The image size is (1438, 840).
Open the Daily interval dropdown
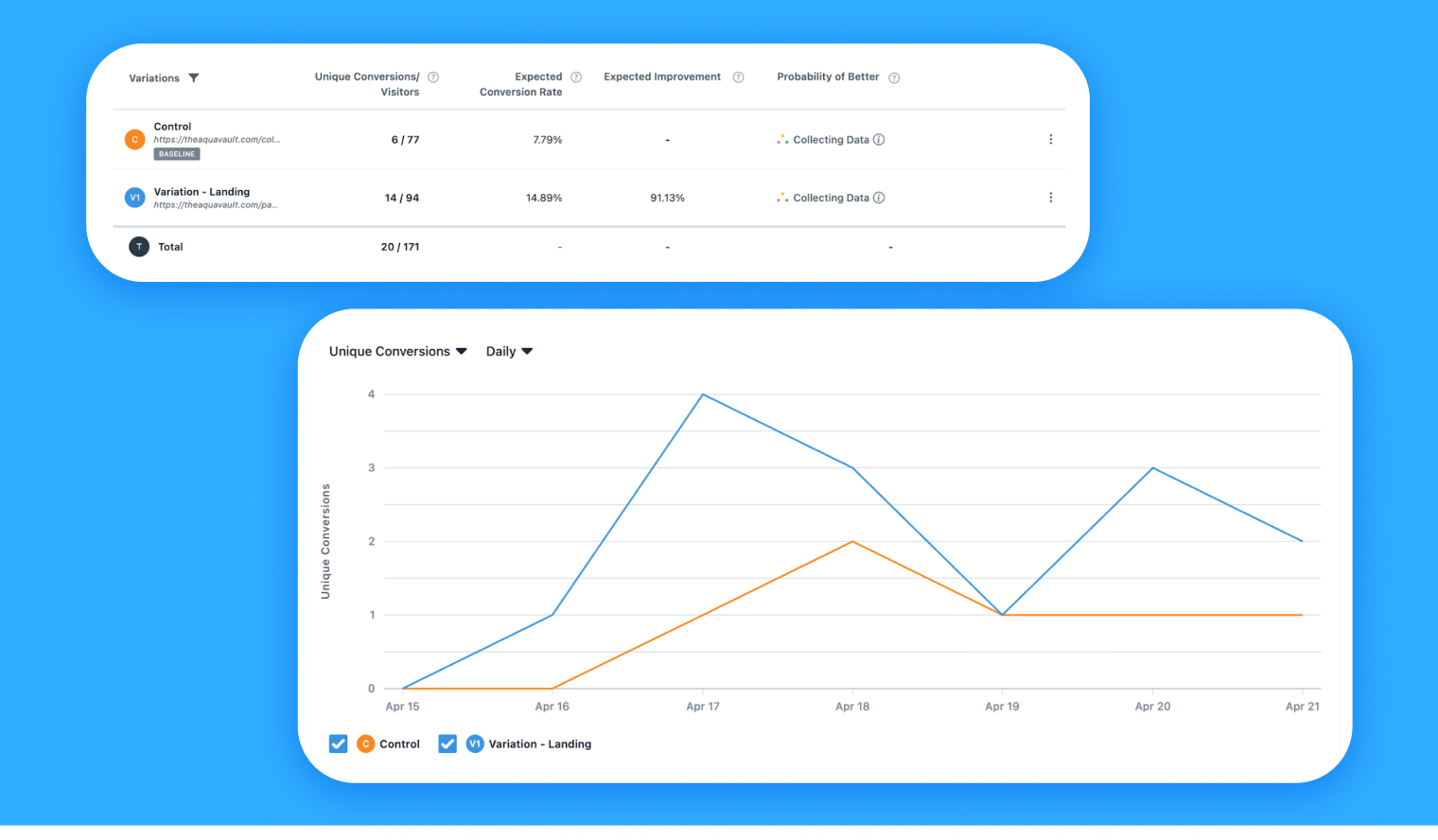pyautogui.click(x=509, y=351)
